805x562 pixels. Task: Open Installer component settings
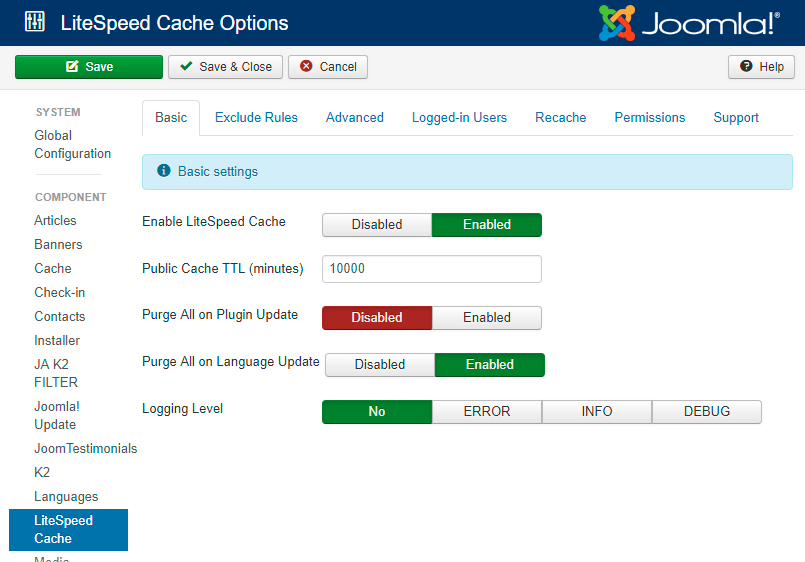point(57,340)
